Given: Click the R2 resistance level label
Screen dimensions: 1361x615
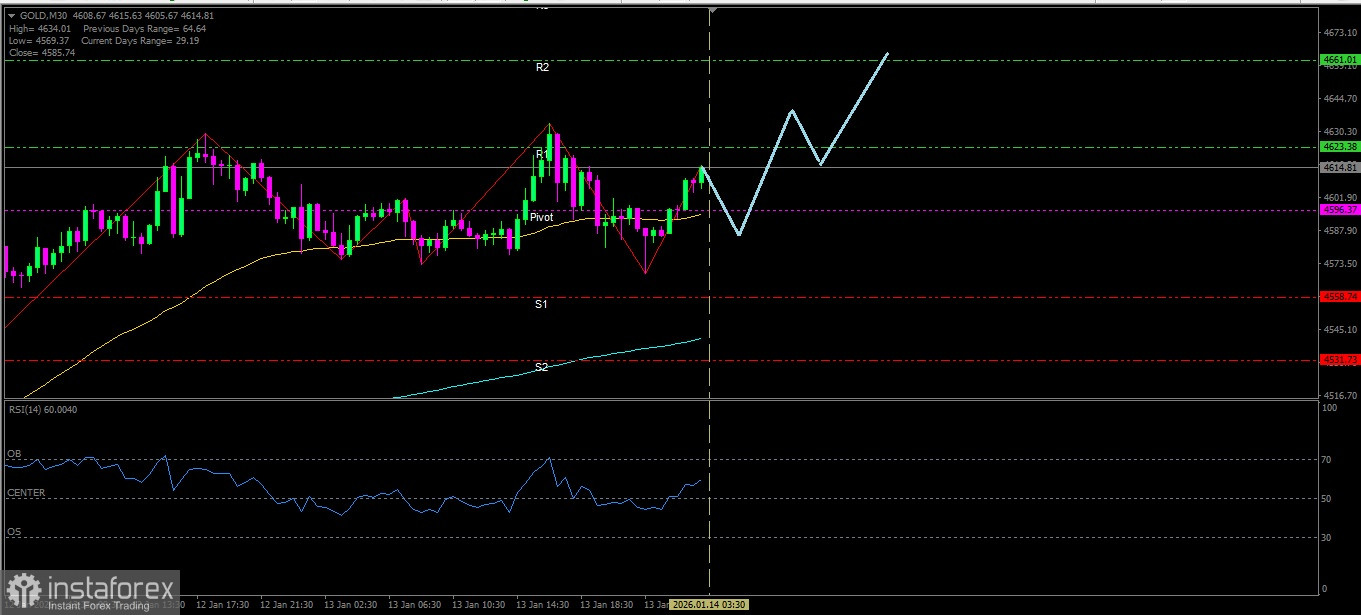Looking at the screenshot, I should [542, 67].
